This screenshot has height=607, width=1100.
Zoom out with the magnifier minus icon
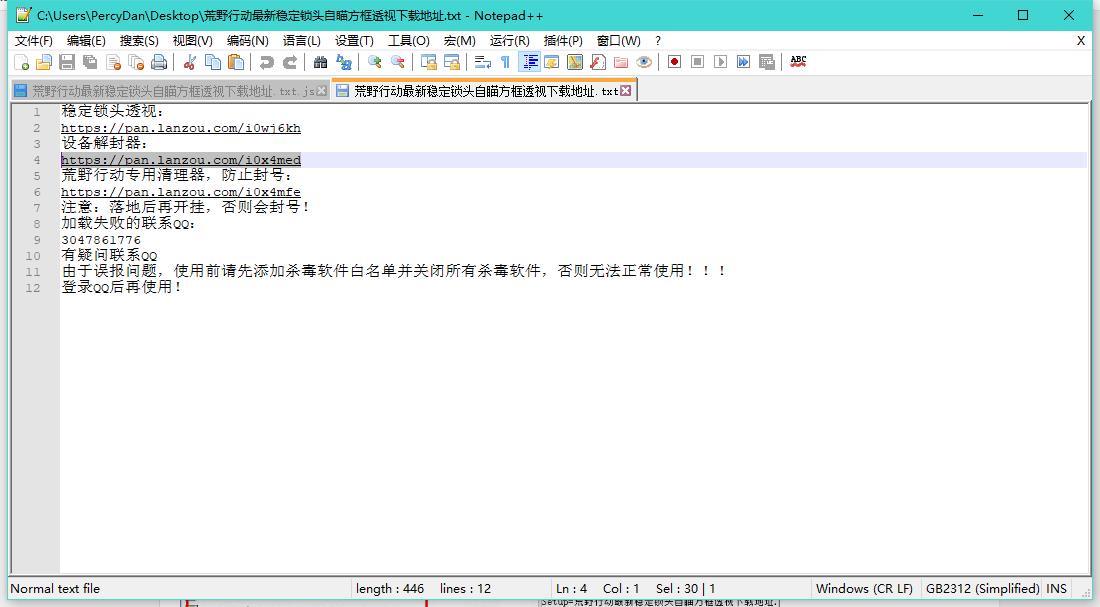398,62
